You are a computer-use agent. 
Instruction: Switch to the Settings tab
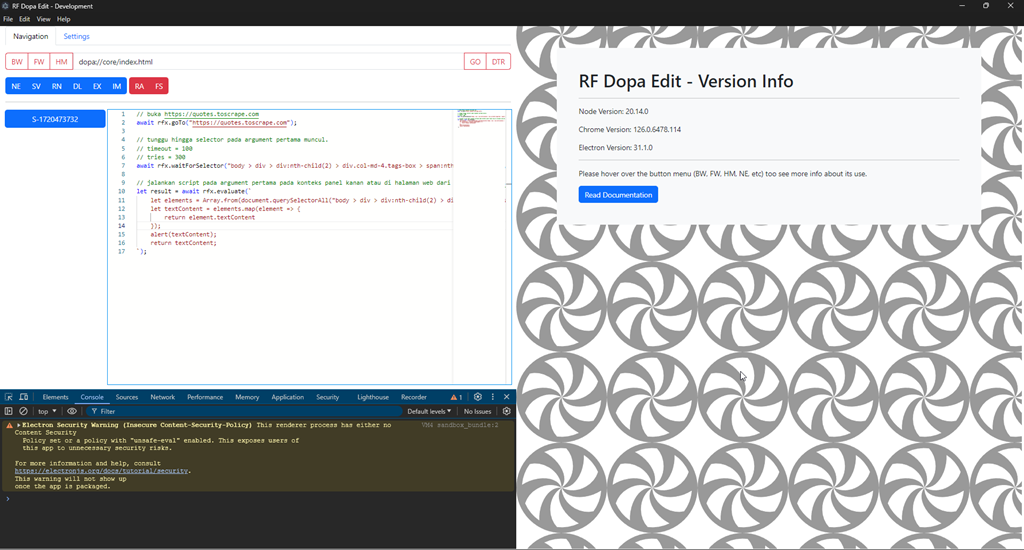tap(76, 37)
